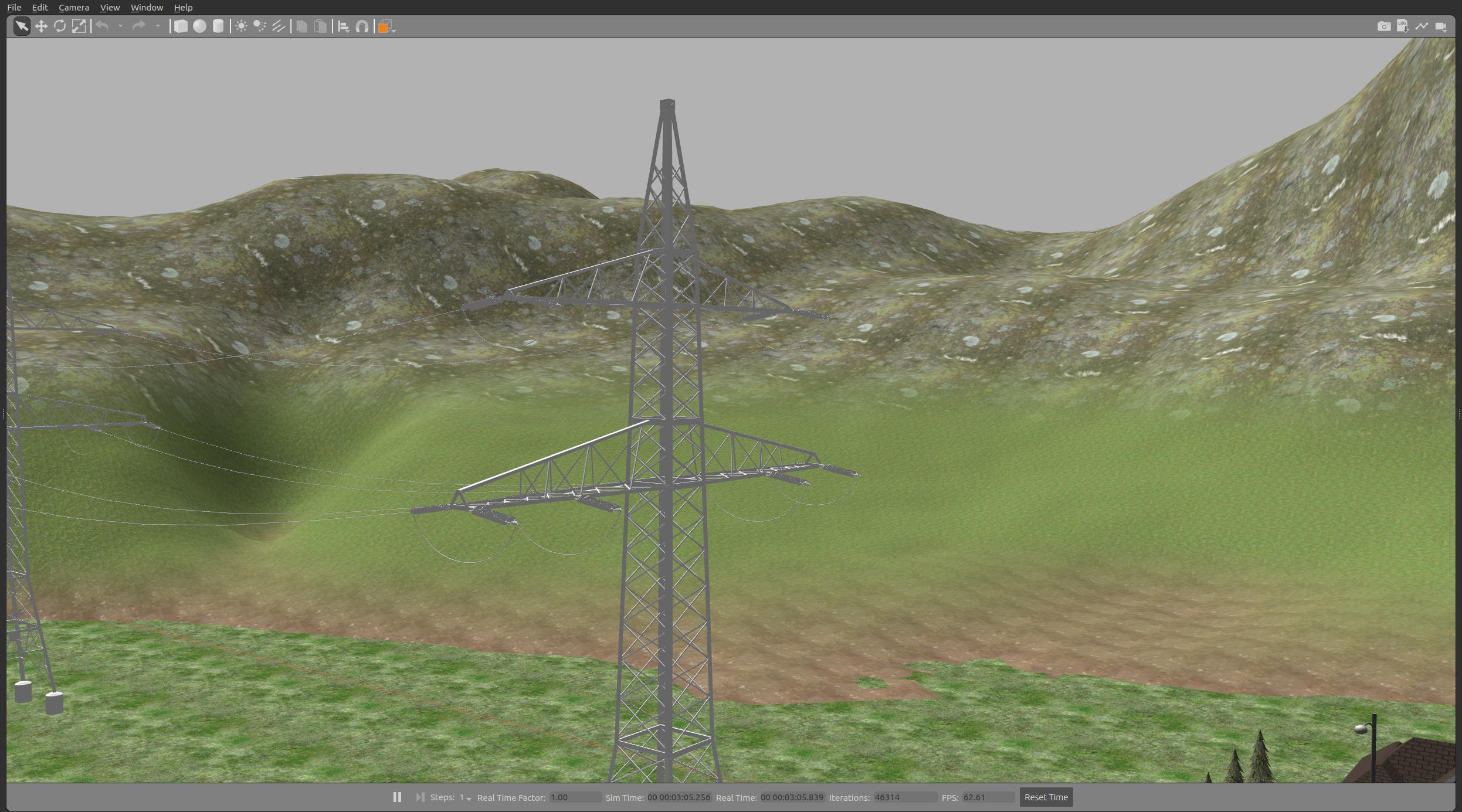Click the Undo arrow

pyautogui.click(x=103, y=26)
